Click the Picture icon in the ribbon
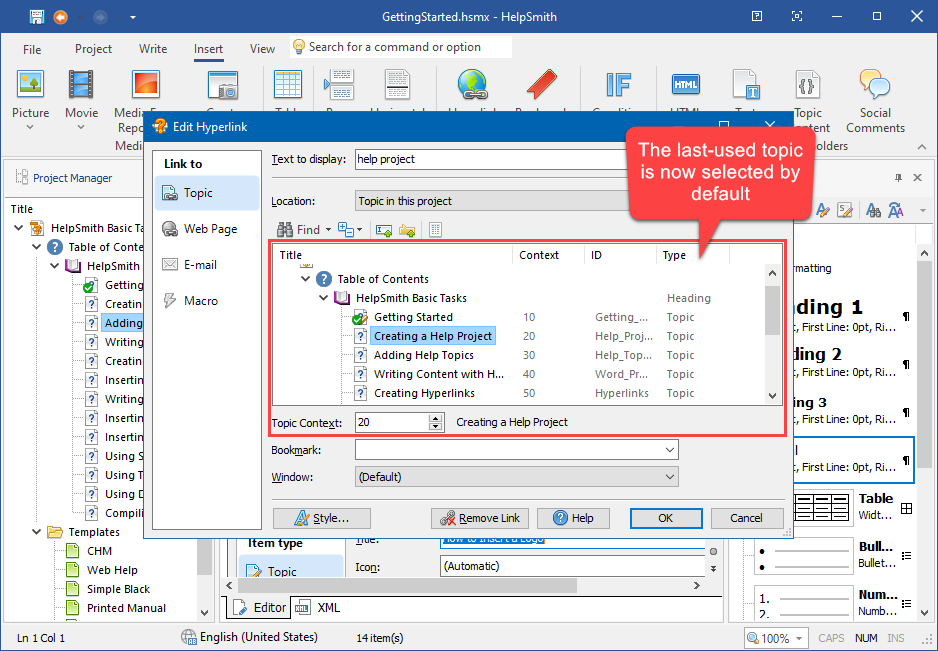 [30, 86]
